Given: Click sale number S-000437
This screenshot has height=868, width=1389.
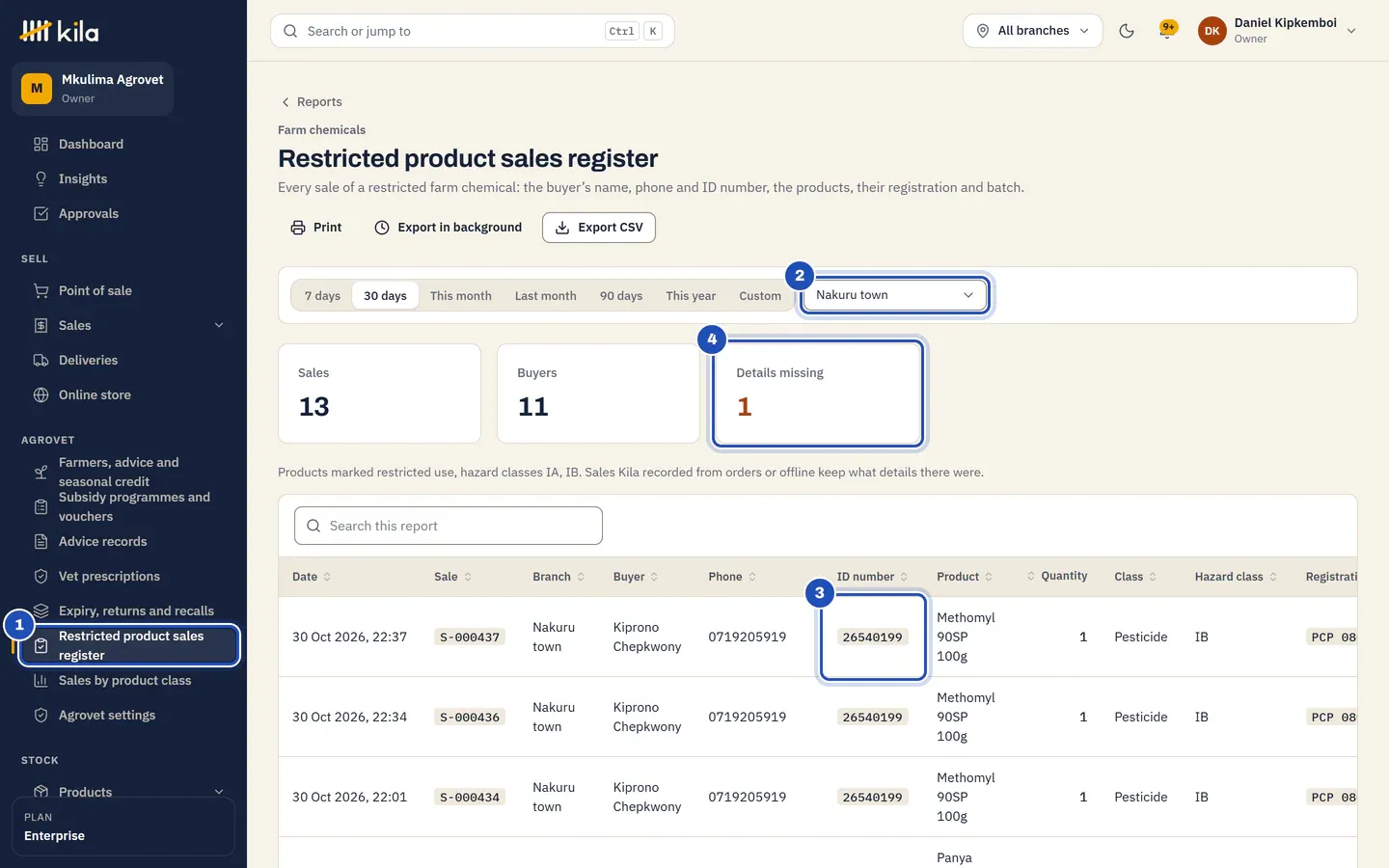Looking at the screenshot, I should pos(470,637).
